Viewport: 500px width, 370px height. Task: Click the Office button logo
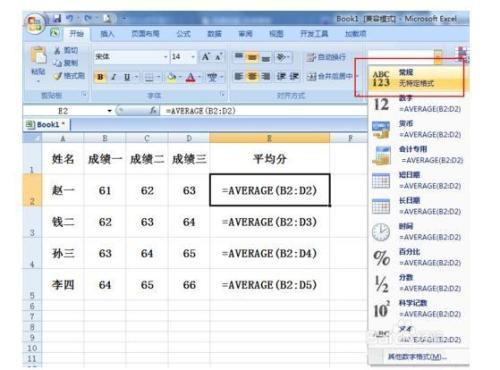pyautogui.click(x=34, y=24)
